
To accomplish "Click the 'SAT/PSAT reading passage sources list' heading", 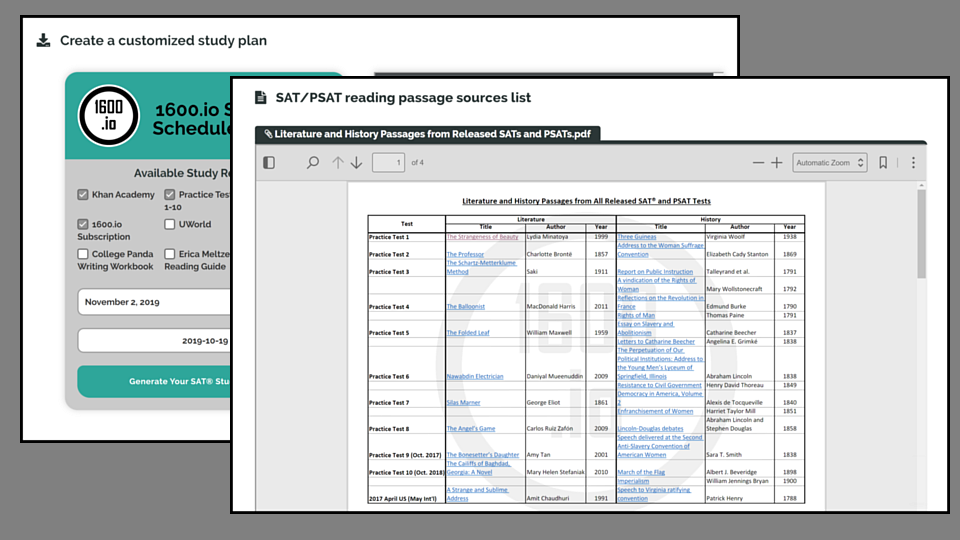I will pyautogui.click(x=403, y=97).
